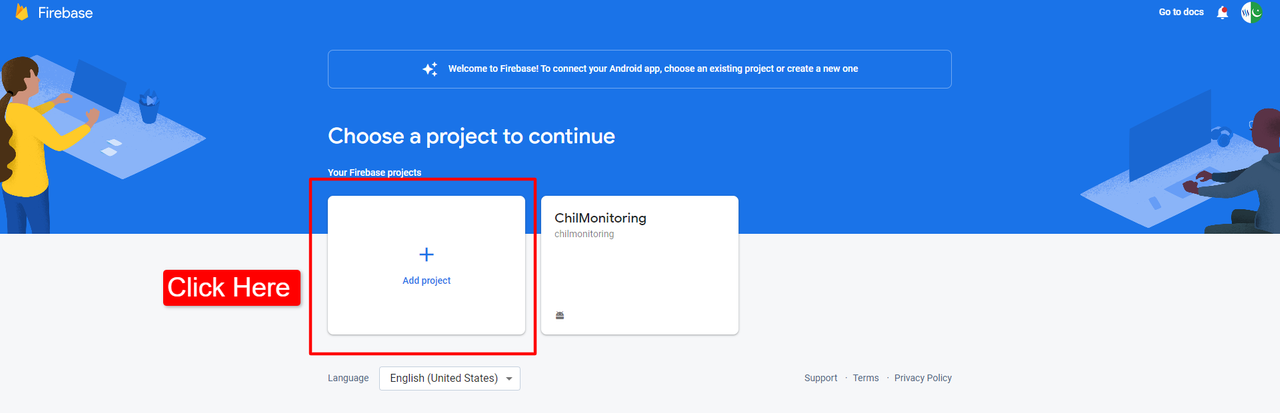This screenshot has height=413, width=1280.
Task: Open the Privacy Policy link
Action: (923, 378)
